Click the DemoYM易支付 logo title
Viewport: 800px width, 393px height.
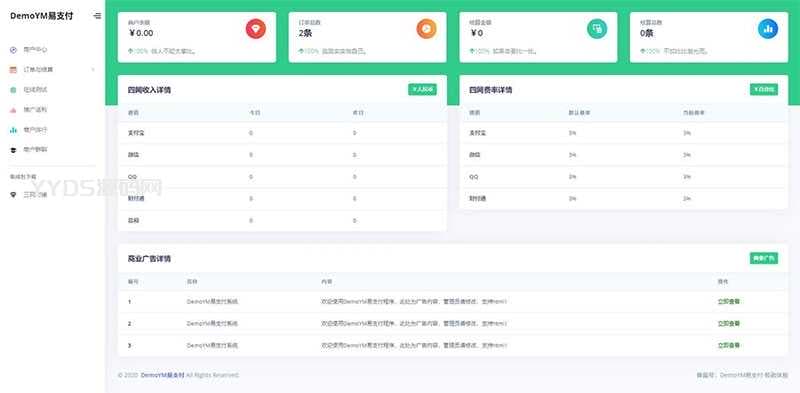[41, 16]
